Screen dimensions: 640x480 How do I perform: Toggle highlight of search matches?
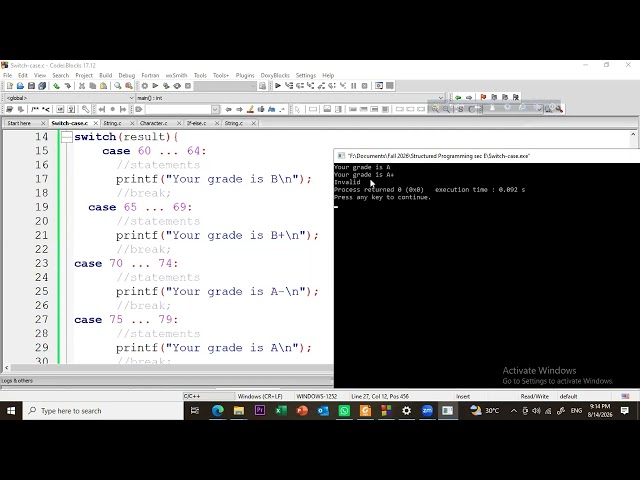coord(250,109)
